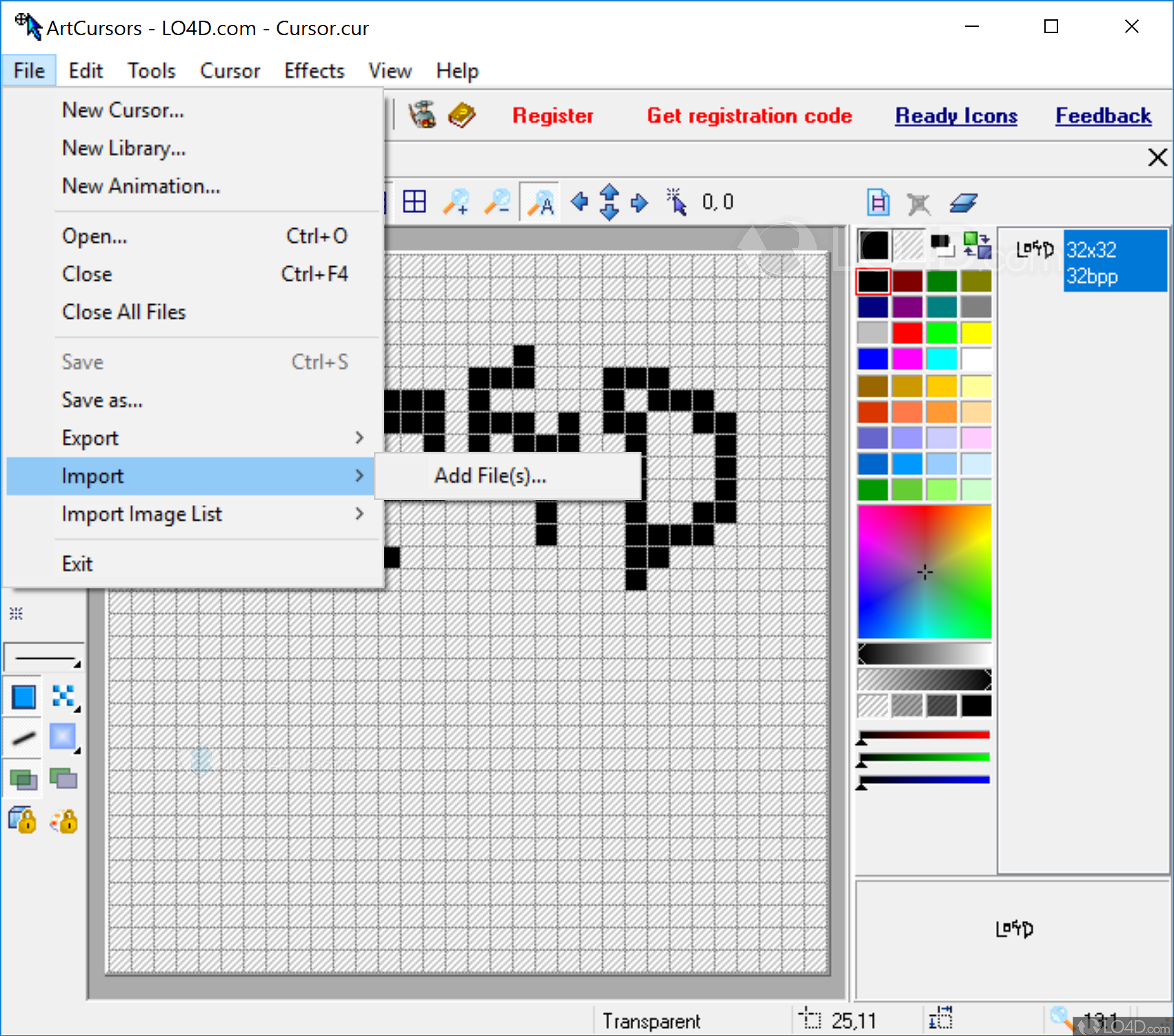Open the help book icon in toolbar
Image resolution: width=1174 pixels, height=1036 pixels.
[x=461, y=115]
